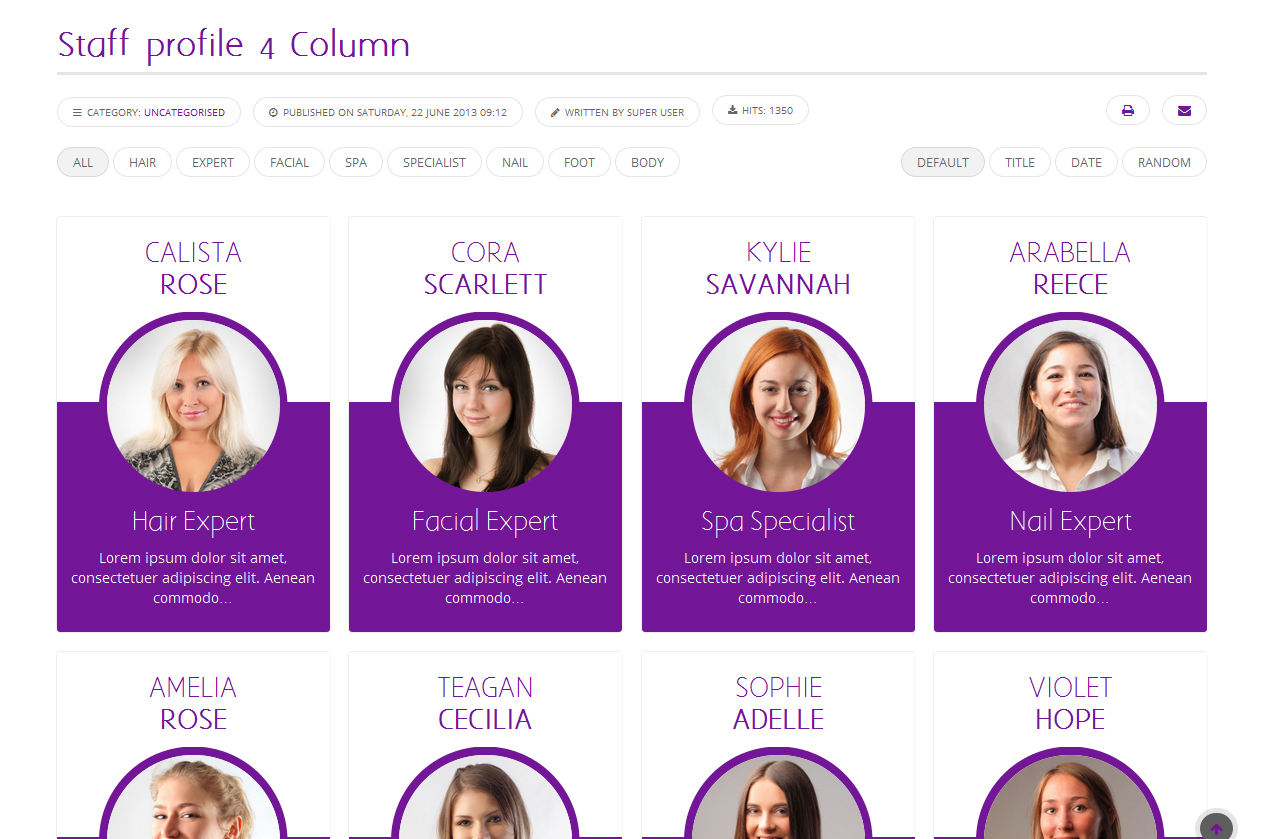Select the NAIL filter button
The height and width of the screenshot is (839, 1261).
(x=515, y=162)
